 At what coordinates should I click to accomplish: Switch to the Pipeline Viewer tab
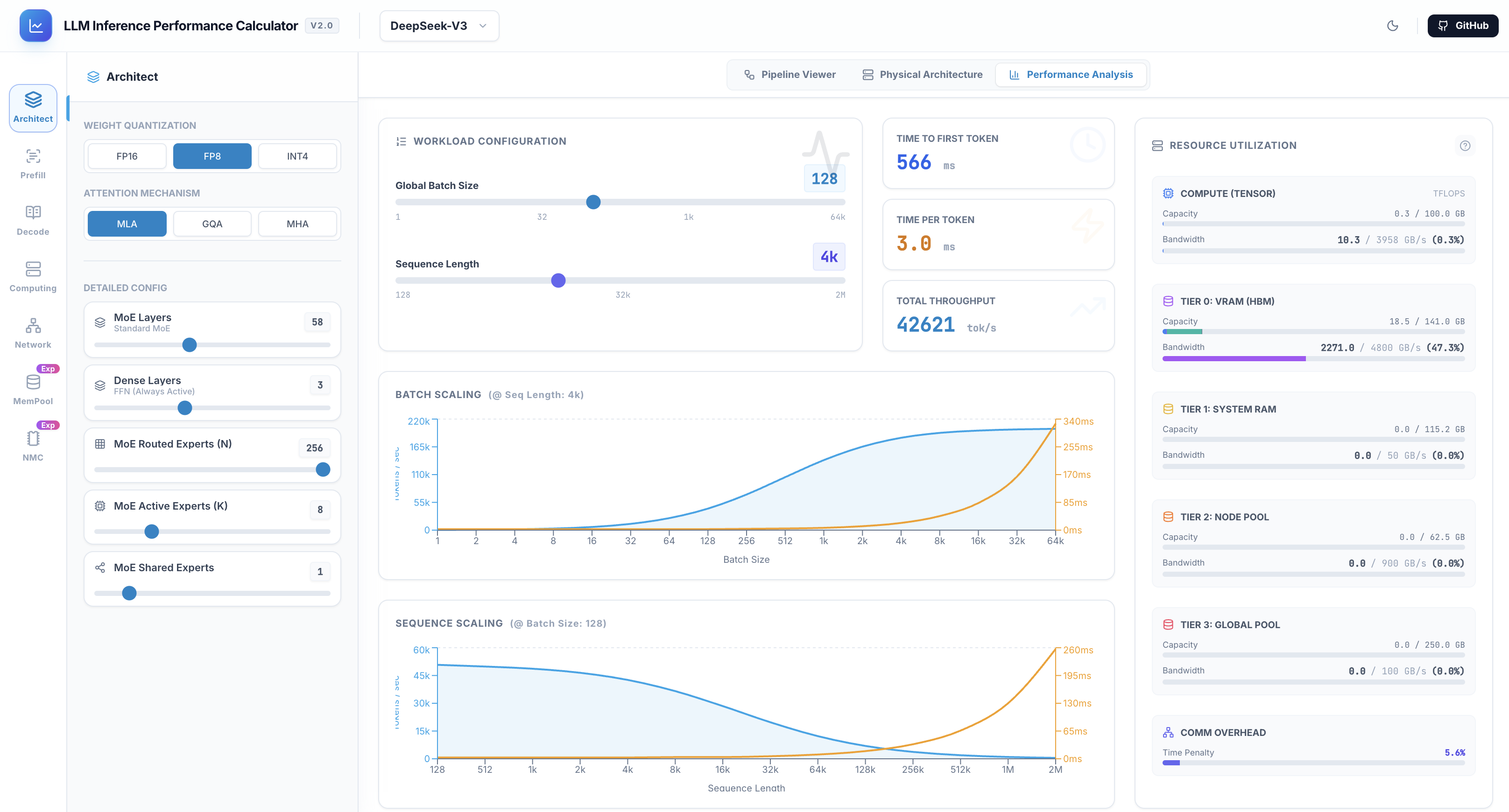tap(790, 74)
